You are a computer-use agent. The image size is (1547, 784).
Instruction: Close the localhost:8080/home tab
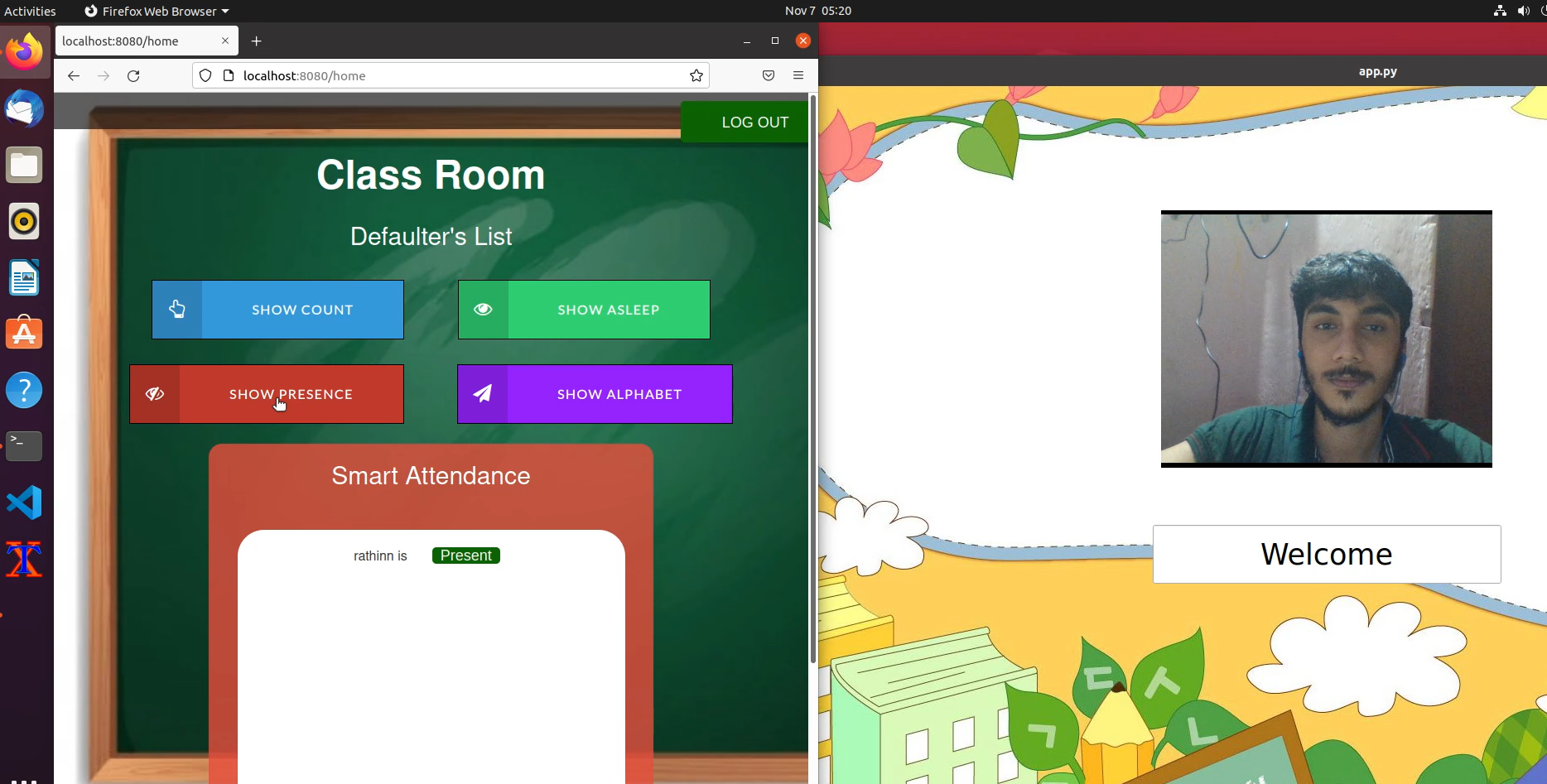click(x=225, y=41)
